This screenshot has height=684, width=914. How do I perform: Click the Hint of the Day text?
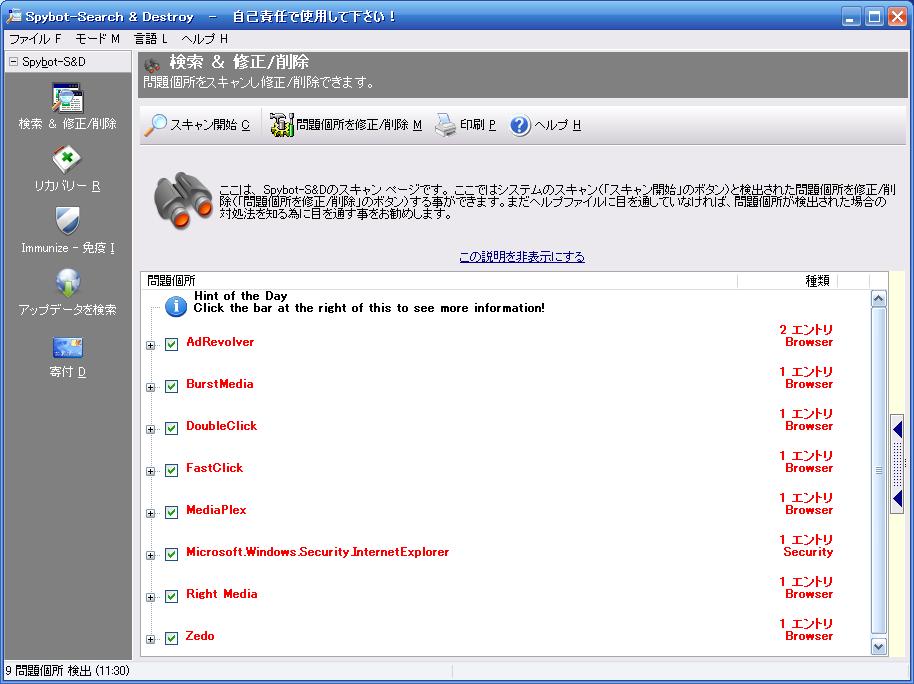pyautogui.click(x=241, y=296)
